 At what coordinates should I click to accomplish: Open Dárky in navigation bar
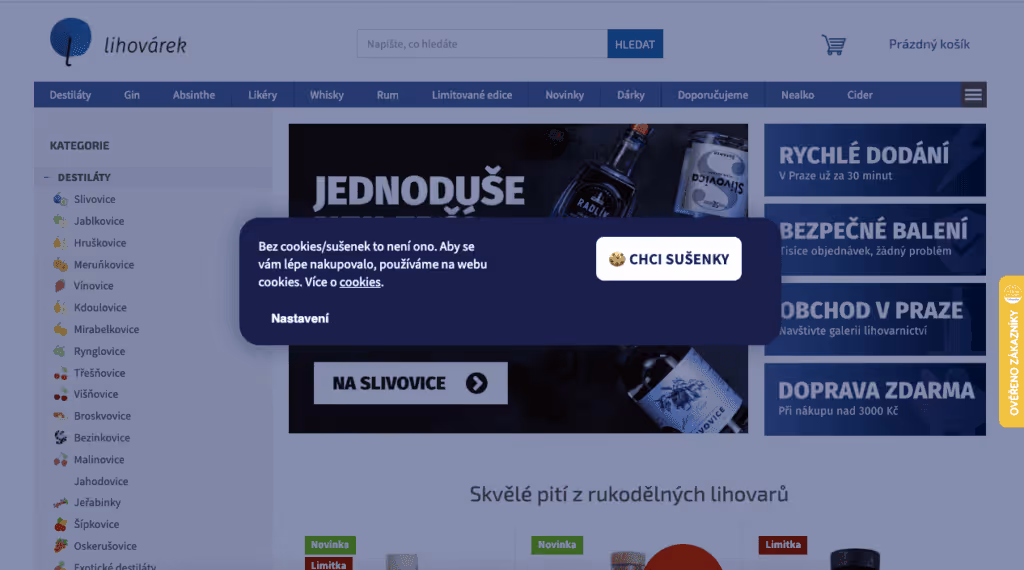click(x=631, y=95)
